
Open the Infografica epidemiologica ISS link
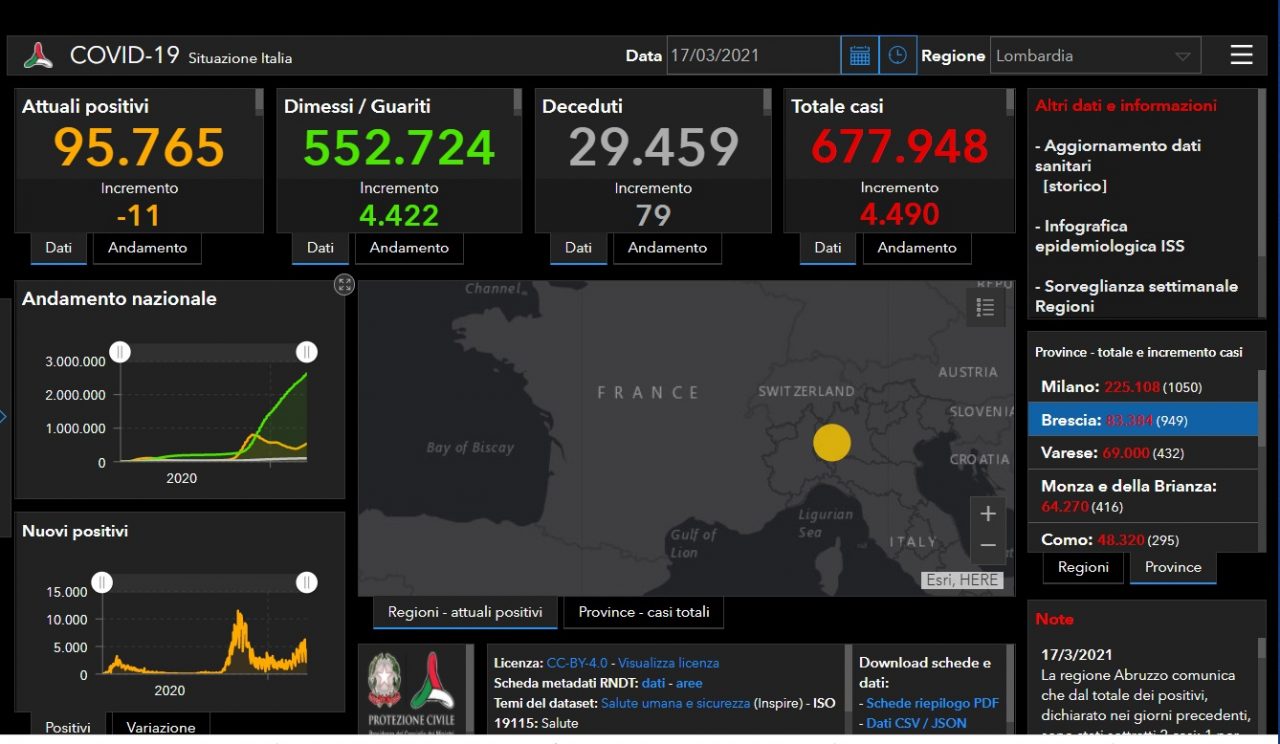pyautogui.click(x=1109, y=236)
